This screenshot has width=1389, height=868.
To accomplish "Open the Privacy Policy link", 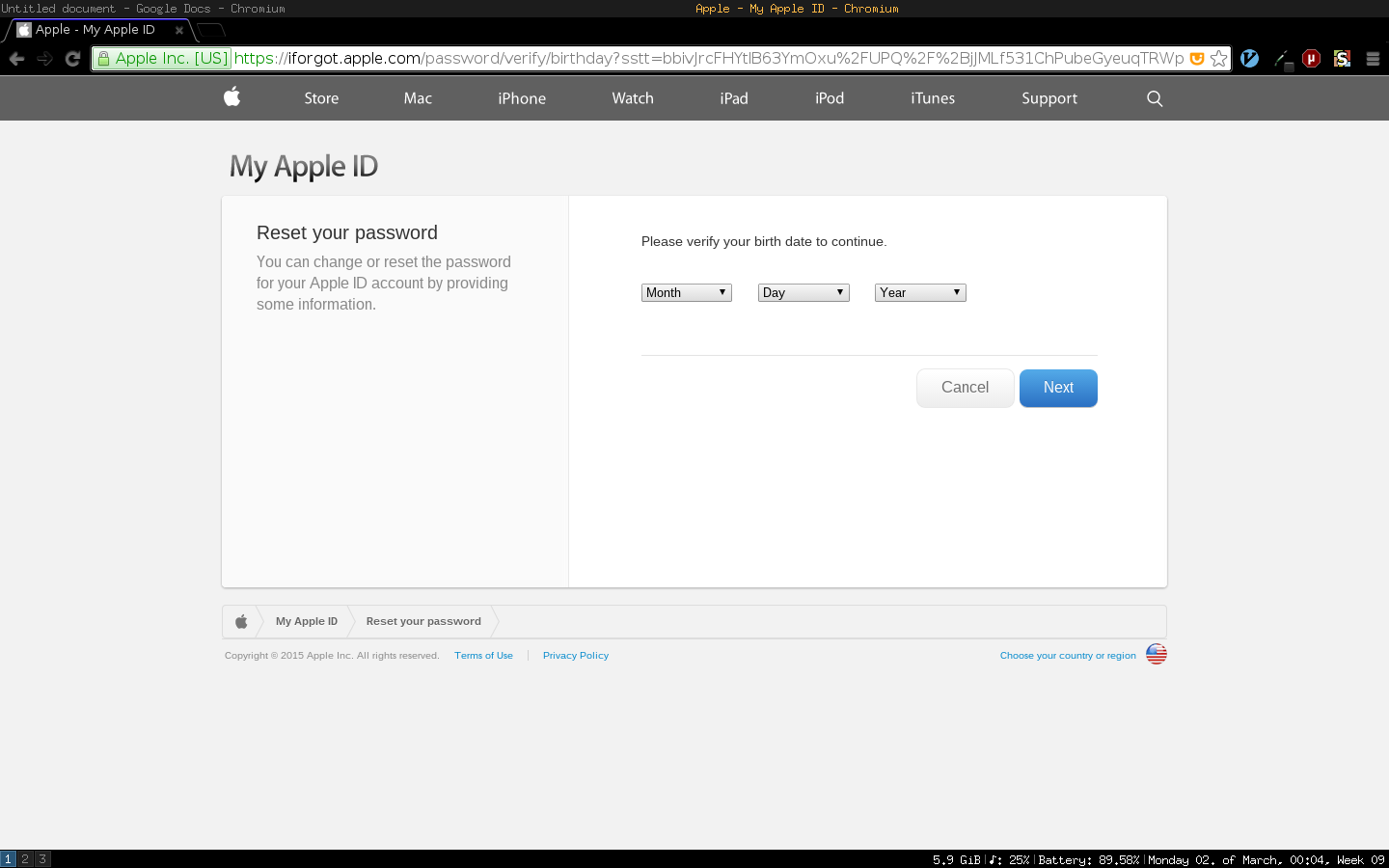I will 576,656.
